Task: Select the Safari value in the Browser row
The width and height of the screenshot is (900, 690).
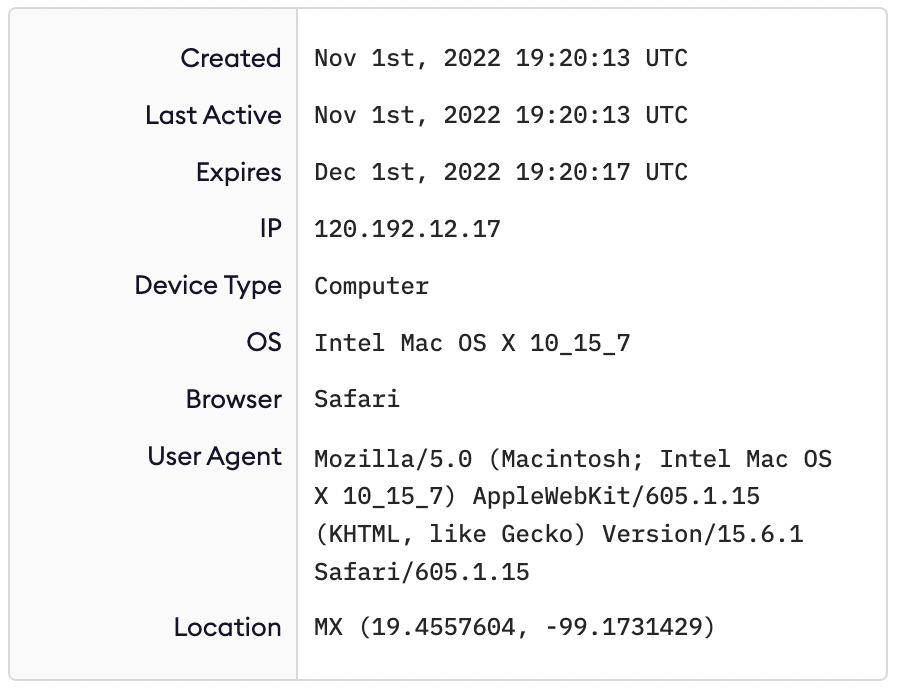Action: [x=357, y=400]
